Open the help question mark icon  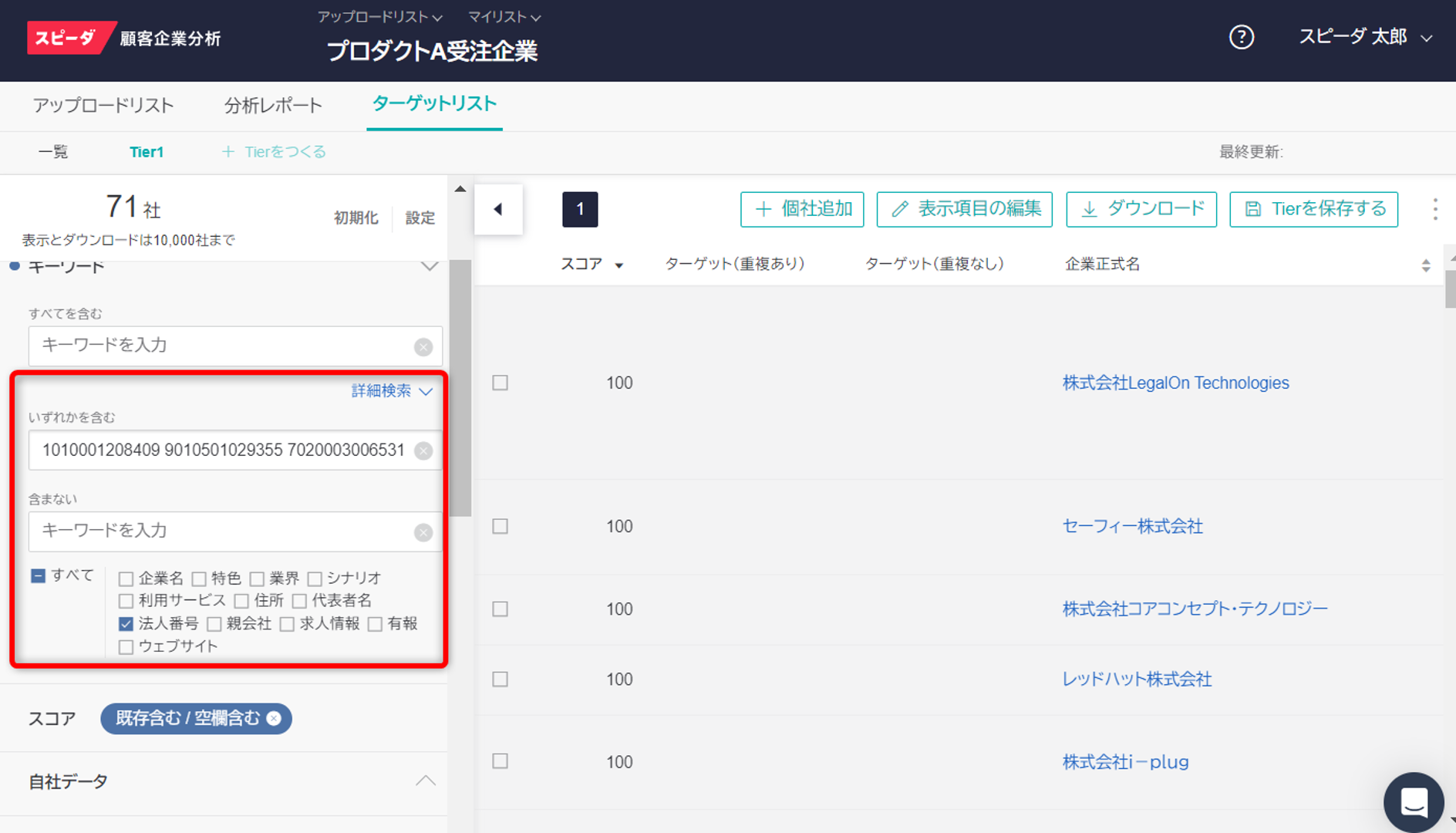coord(1241,37)
